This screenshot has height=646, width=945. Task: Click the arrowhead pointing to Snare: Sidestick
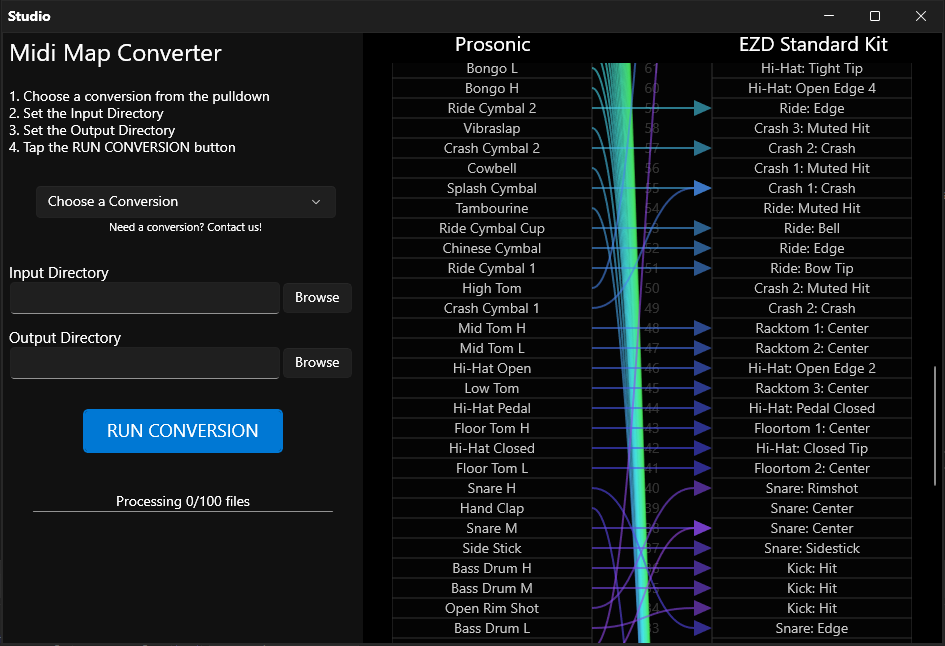point(702,548)
